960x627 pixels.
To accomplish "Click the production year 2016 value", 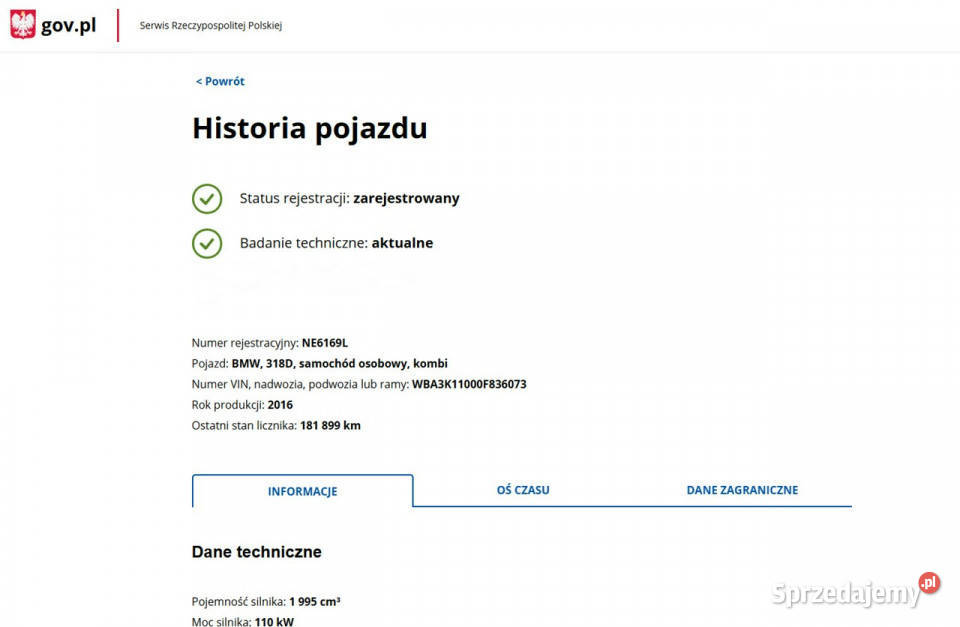I will click(280, 405).
